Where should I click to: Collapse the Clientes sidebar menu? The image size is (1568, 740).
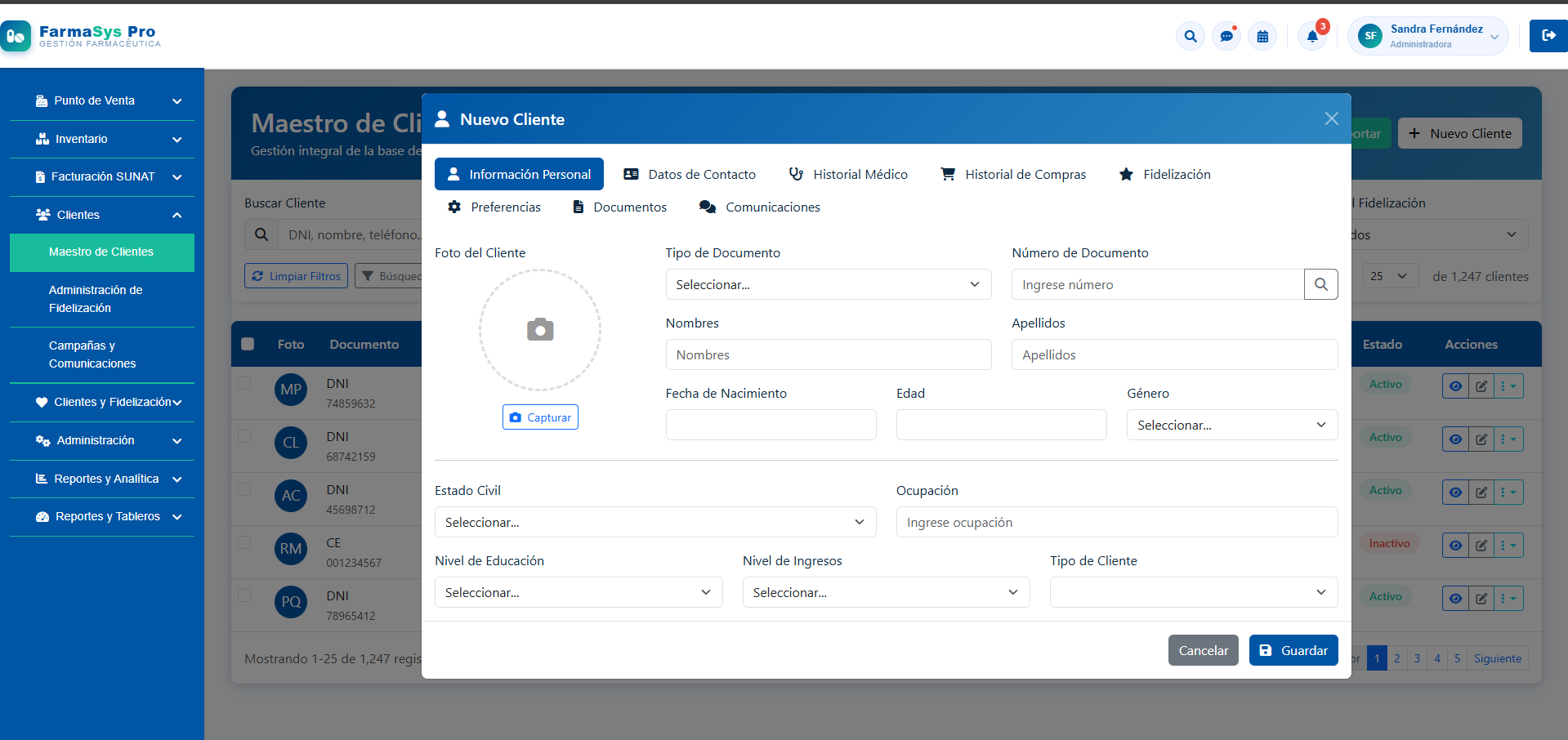102,215
